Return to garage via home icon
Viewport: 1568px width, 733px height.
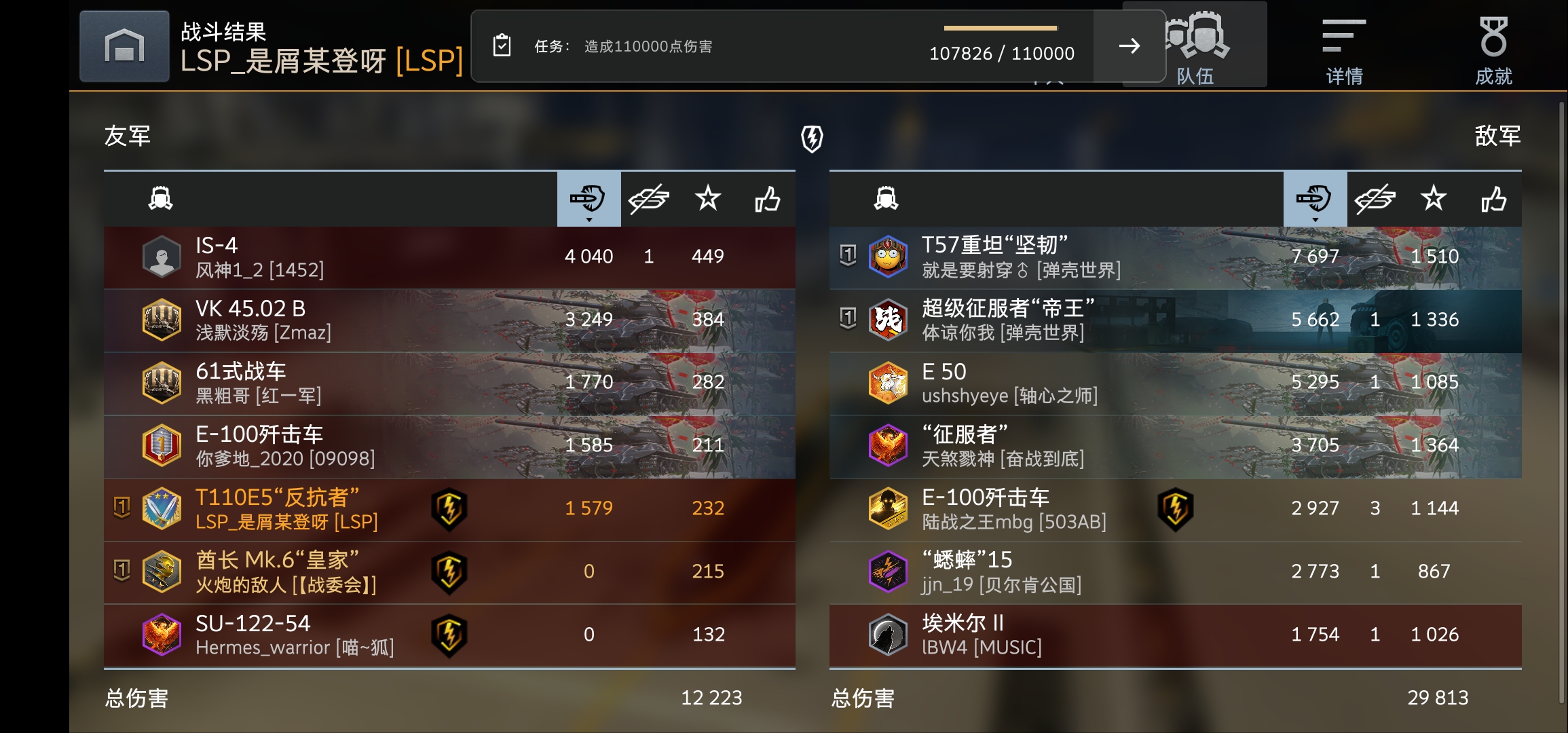[x=124, y=46]
